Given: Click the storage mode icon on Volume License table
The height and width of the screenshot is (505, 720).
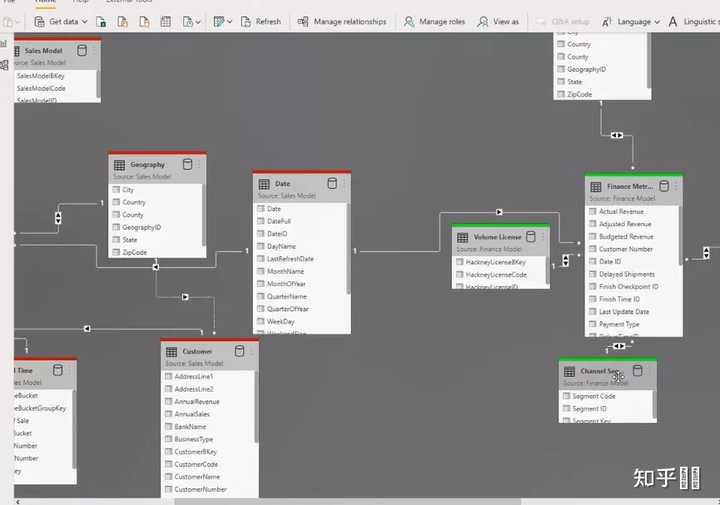Looking at the screenshot, I should point(531,237).
